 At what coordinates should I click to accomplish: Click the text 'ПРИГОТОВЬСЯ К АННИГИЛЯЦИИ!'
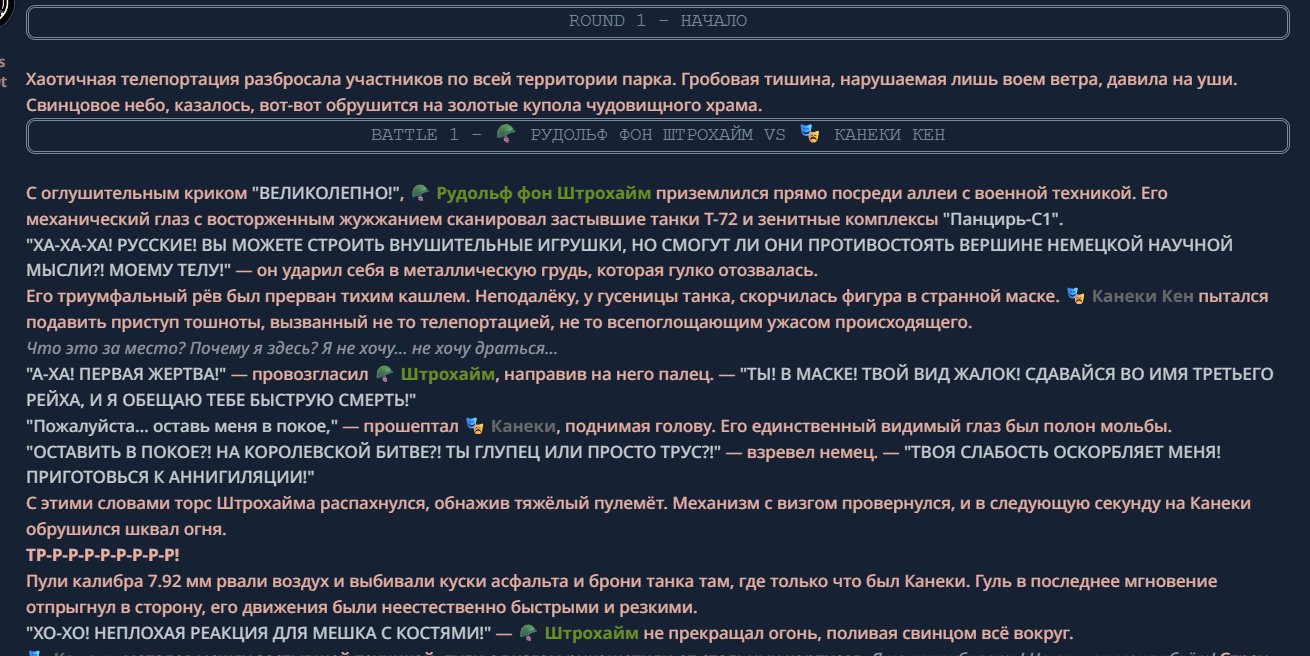coord(170,478)
